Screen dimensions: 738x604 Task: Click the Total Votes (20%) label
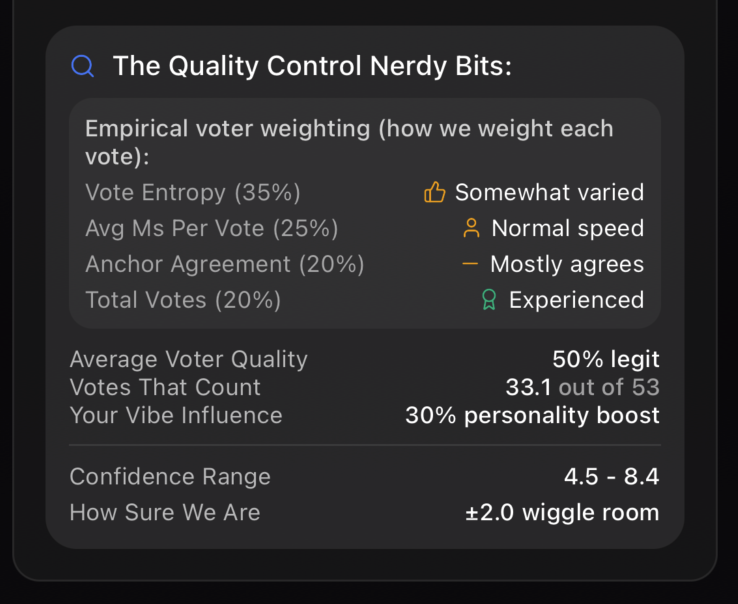tap(183, 300)
